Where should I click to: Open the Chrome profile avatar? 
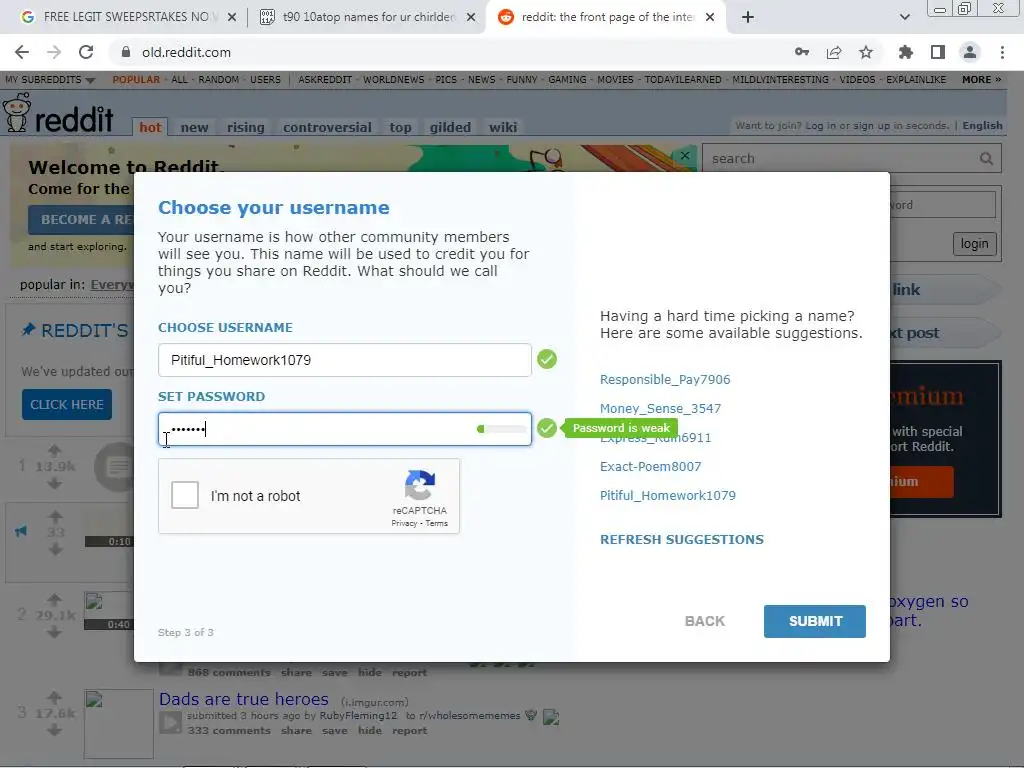tap(970, 52)
